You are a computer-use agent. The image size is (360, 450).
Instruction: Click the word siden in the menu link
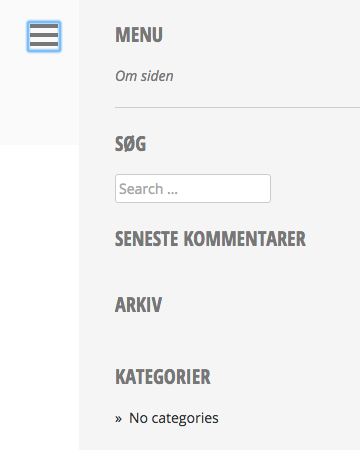click(x=157, y=76)
